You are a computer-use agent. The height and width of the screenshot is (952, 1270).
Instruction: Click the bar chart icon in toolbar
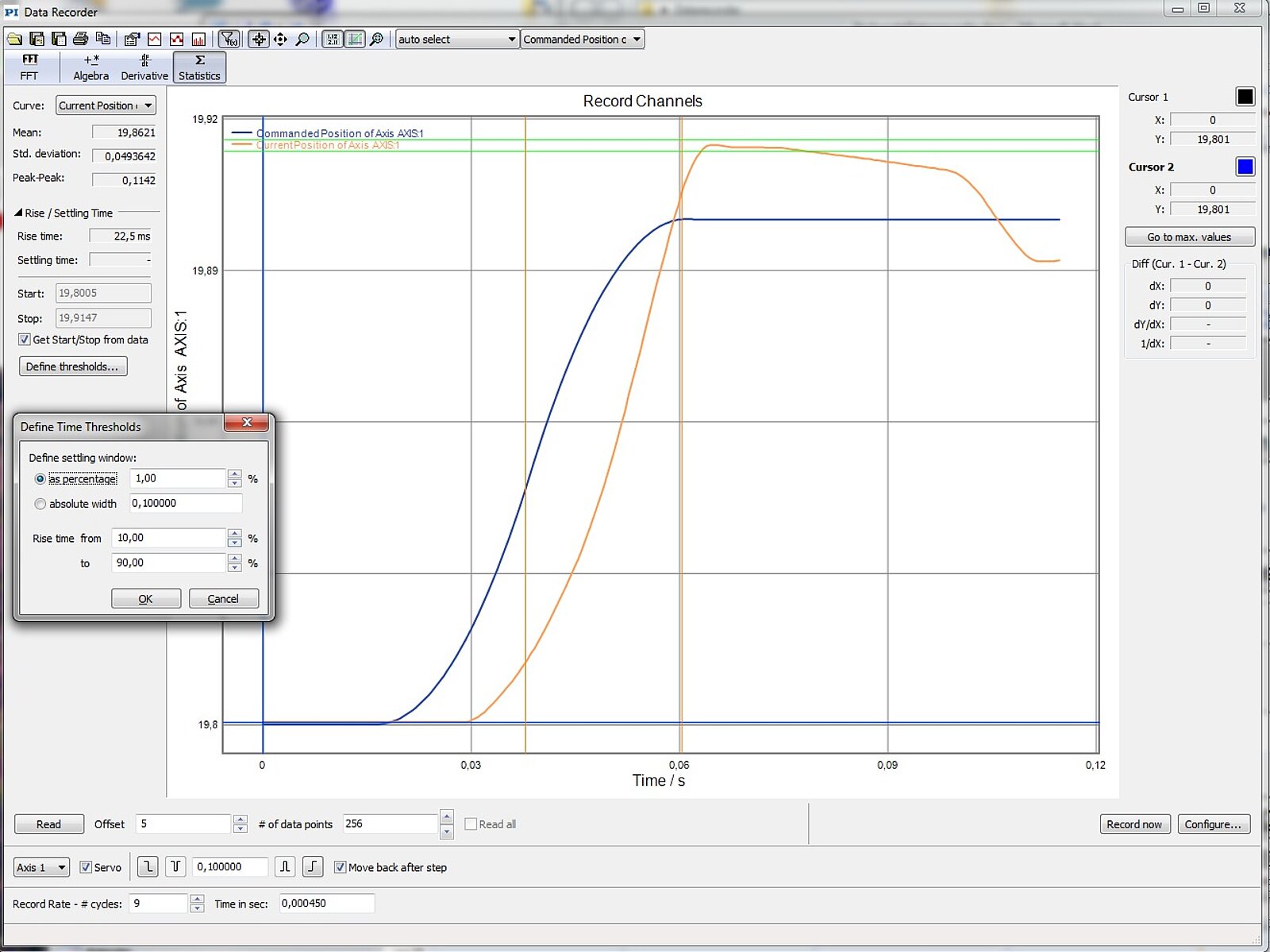pyautogui.click(x=198, y=39)
